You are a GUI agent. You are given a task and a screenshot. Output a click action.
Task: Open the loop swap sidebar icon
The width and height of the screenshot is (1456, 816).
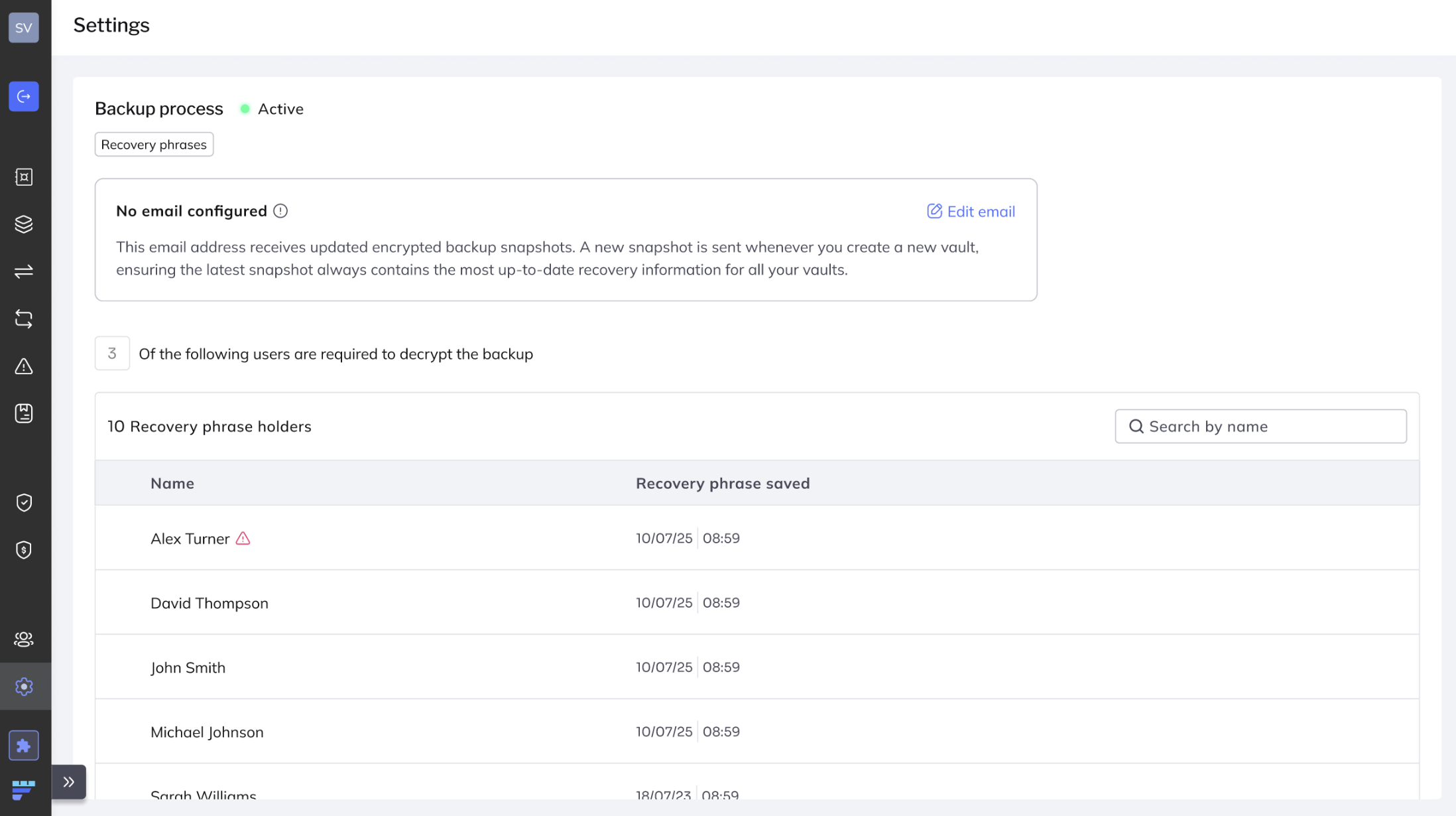(24, 319)
